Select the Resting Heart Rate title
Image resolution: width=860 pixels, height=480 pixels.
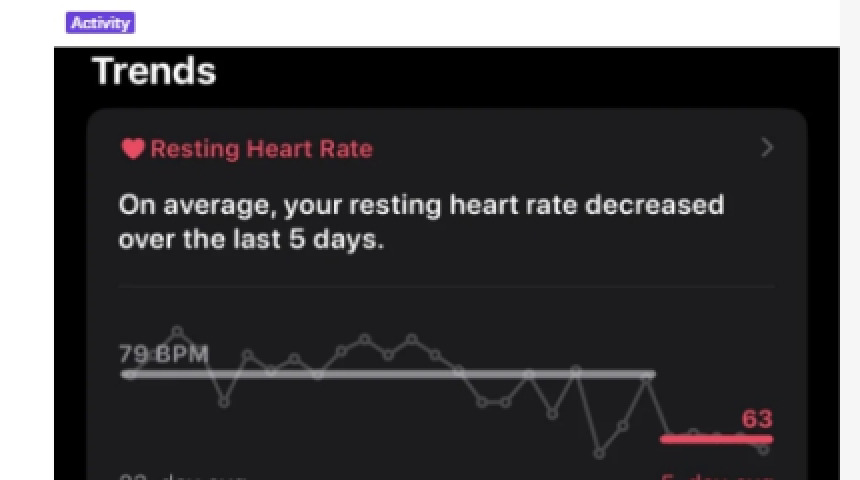click(x=261, y=149)
